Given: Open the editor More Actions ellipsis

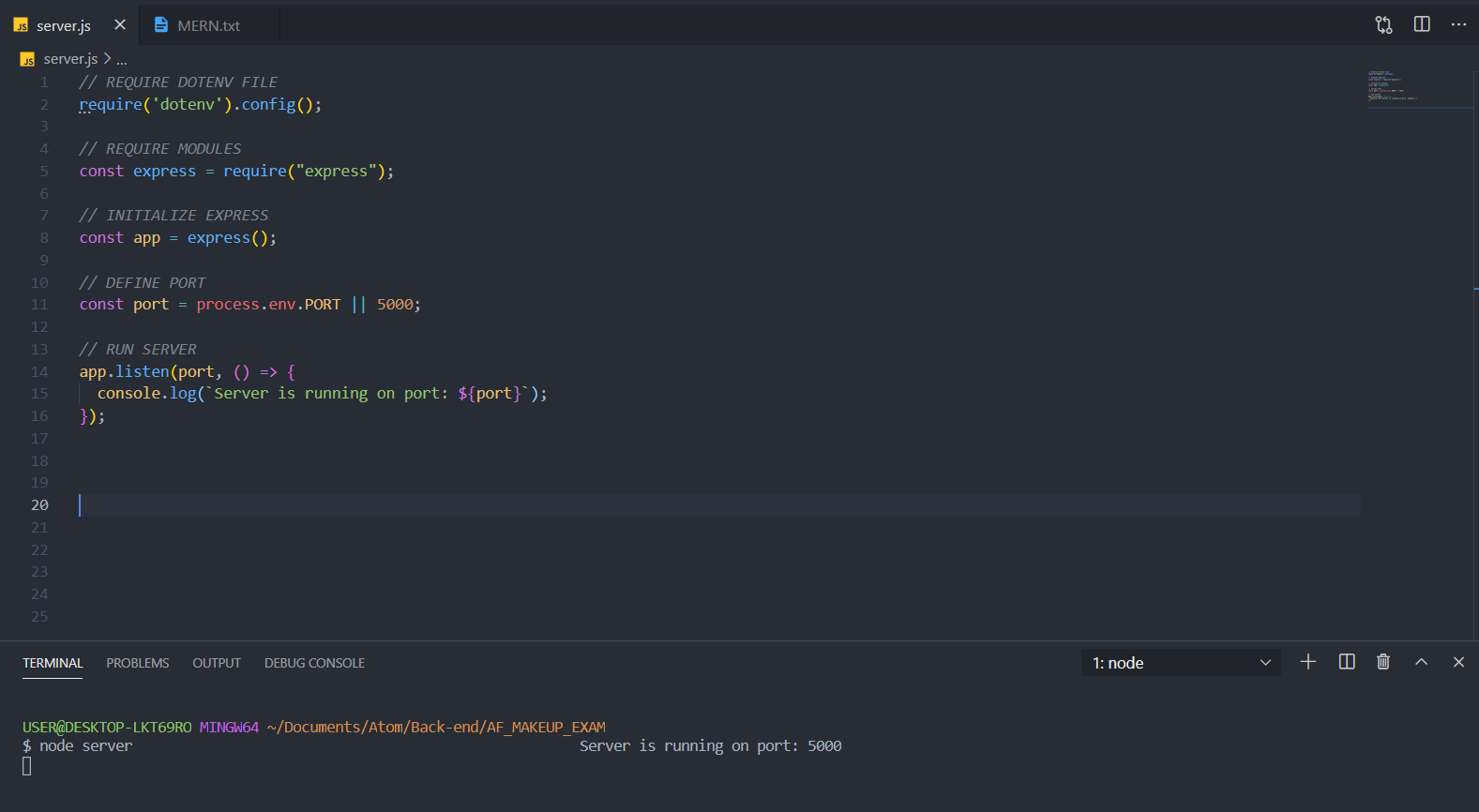Looking at the screenshot, I should pyautogui.click(x=1458, y=24).
